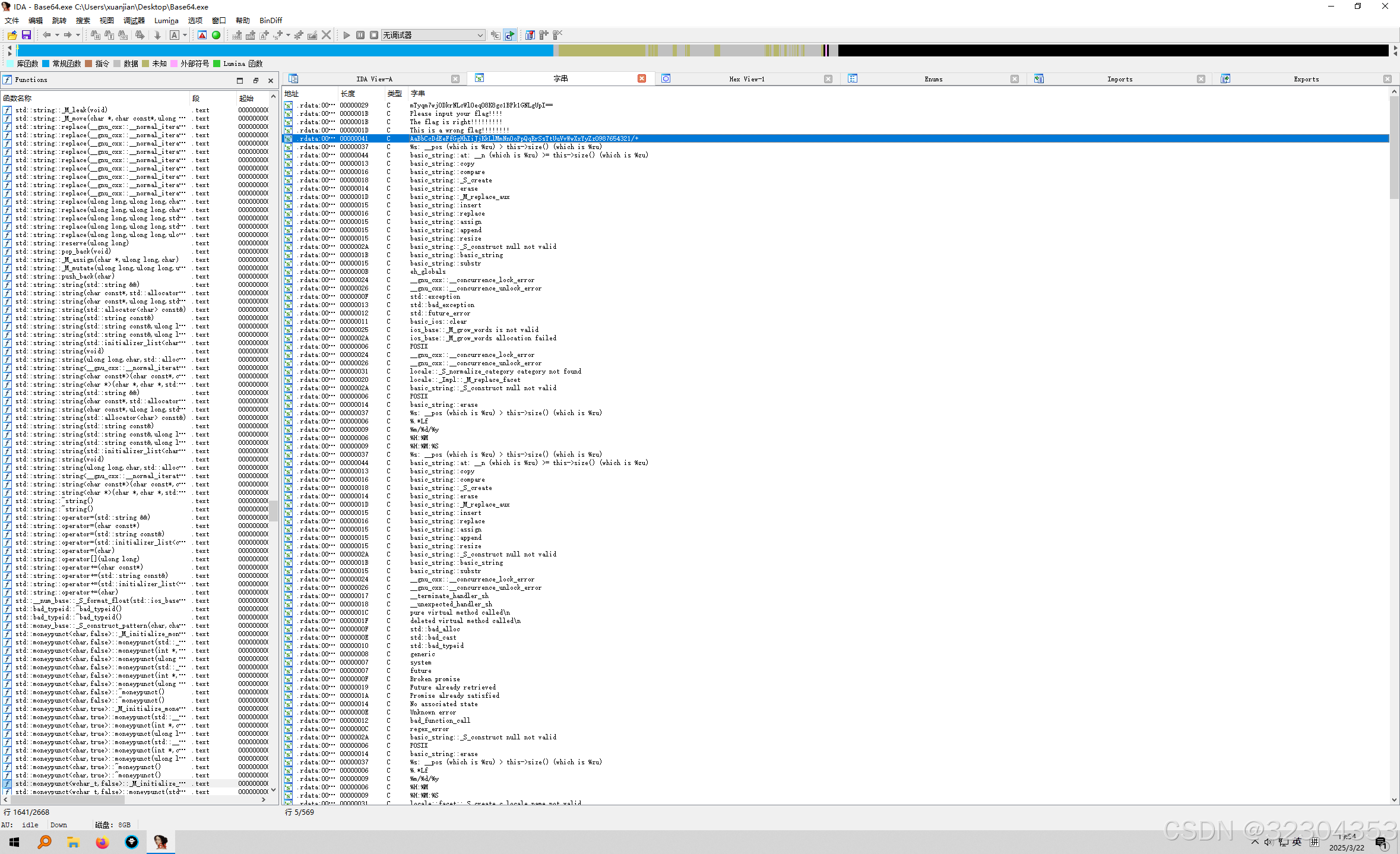Select the highlighted base64 alphabet string row
1400x854 pixels.
tap(522, 138)
